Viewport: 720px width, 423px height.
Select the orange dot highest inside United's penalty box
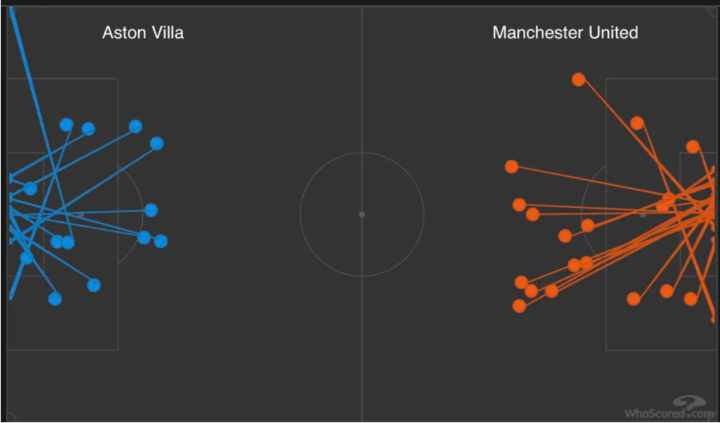click(x=637, y=123)
